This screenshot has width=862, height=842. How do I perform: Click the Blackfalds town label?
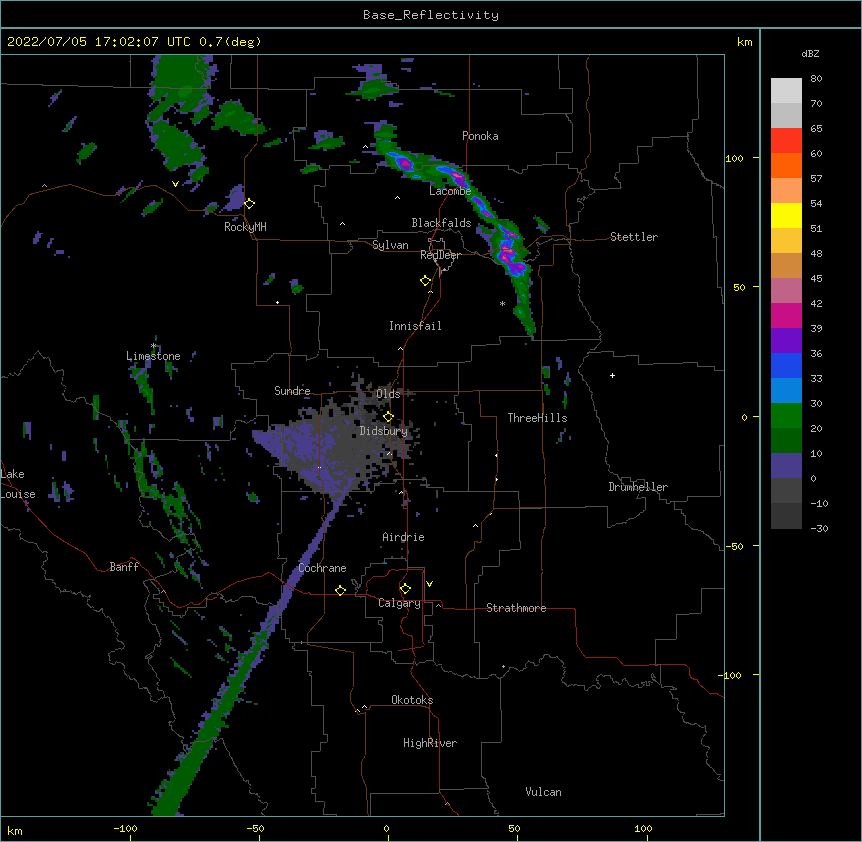coord(441,223)
